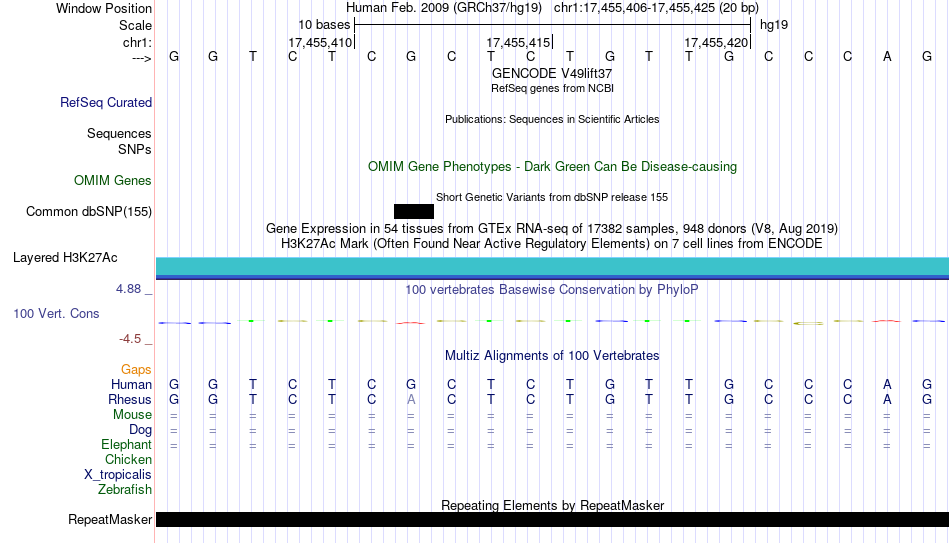
Task: Click the -4.5 conservation scale value
Action: tap(130, 339)
